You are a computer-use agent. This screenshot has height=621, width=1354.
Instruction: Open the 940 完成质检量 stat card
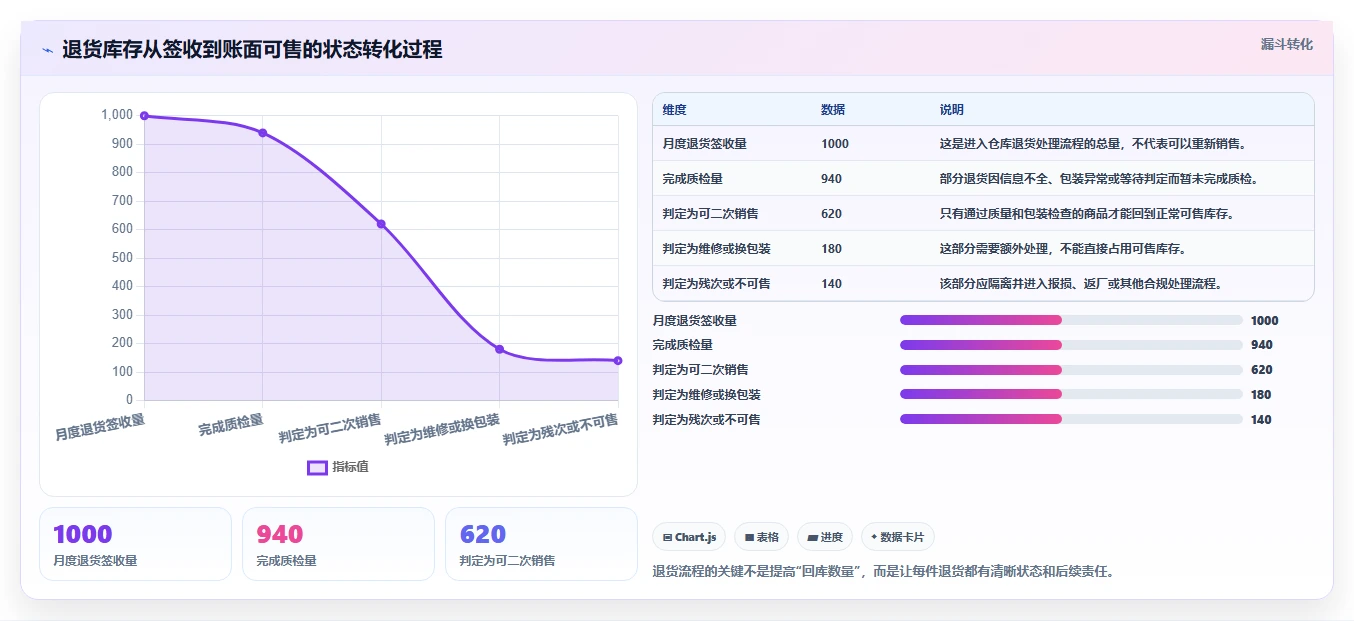pos(338,544)
